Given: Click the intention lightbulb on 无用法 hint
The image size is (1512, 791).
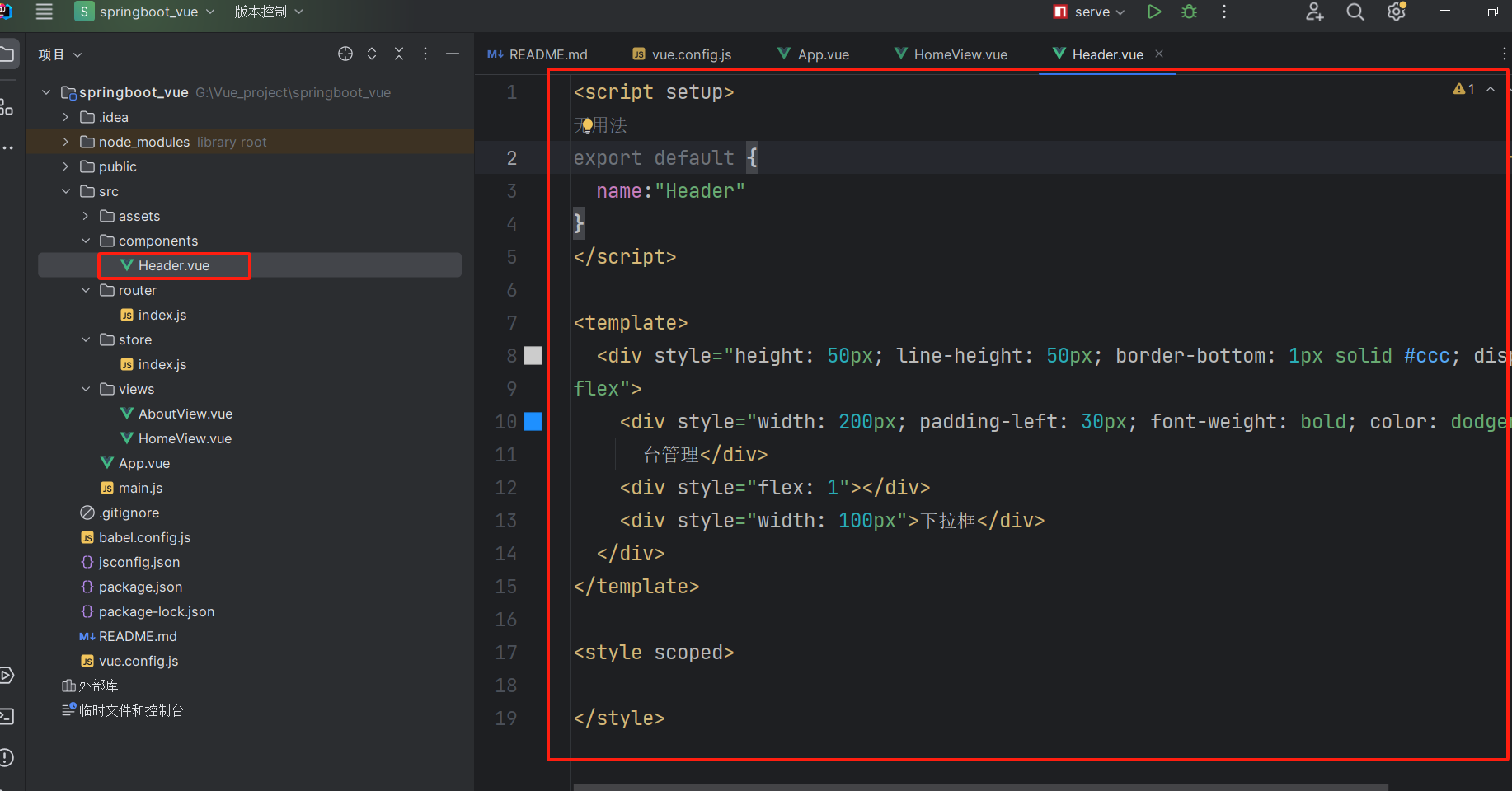Looking at the screenshot, I should [586, 126].
